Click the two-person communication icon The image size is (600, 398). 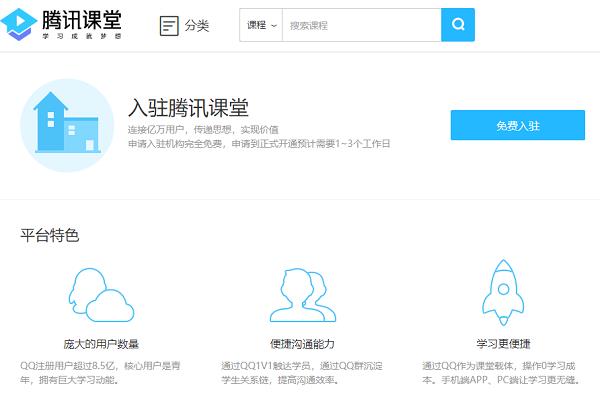click(x=303, y=295)
